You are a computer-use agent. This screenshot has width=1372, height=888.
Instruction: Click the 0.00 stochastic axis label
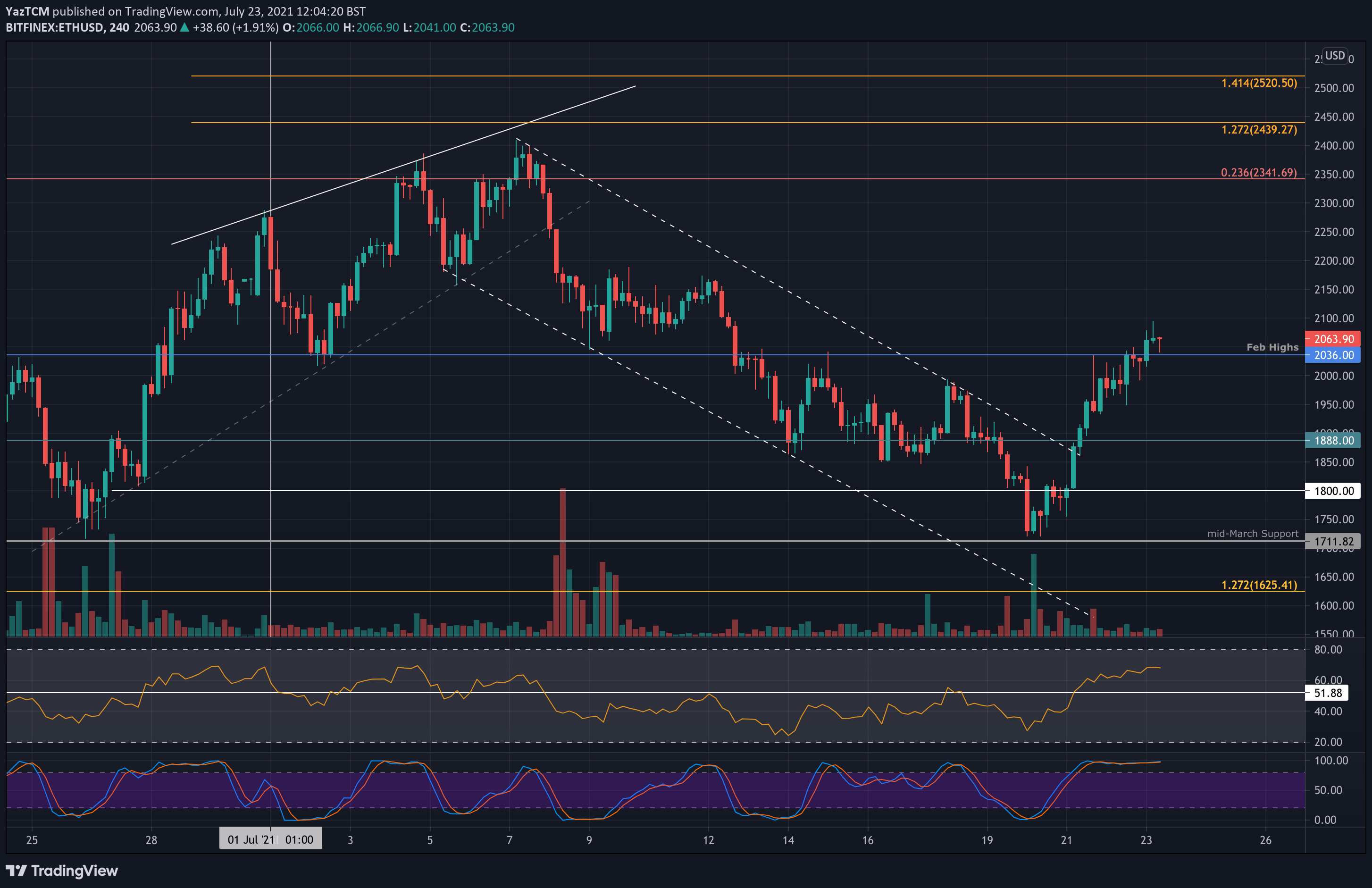coord(1325,820)
